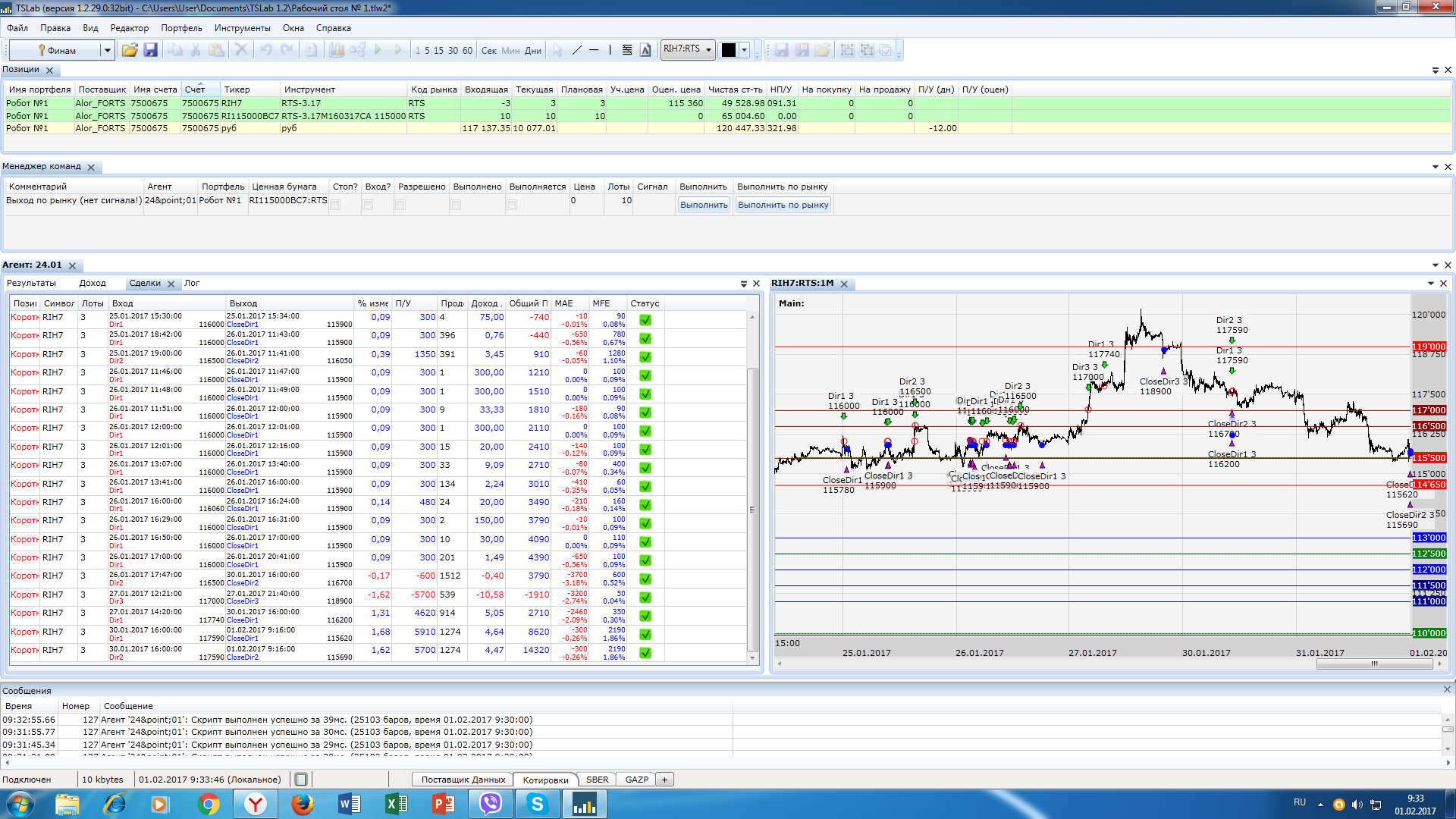Select the diagonal line drawing tool
This screenshot has height=819, width=1456.
point(576,50)
